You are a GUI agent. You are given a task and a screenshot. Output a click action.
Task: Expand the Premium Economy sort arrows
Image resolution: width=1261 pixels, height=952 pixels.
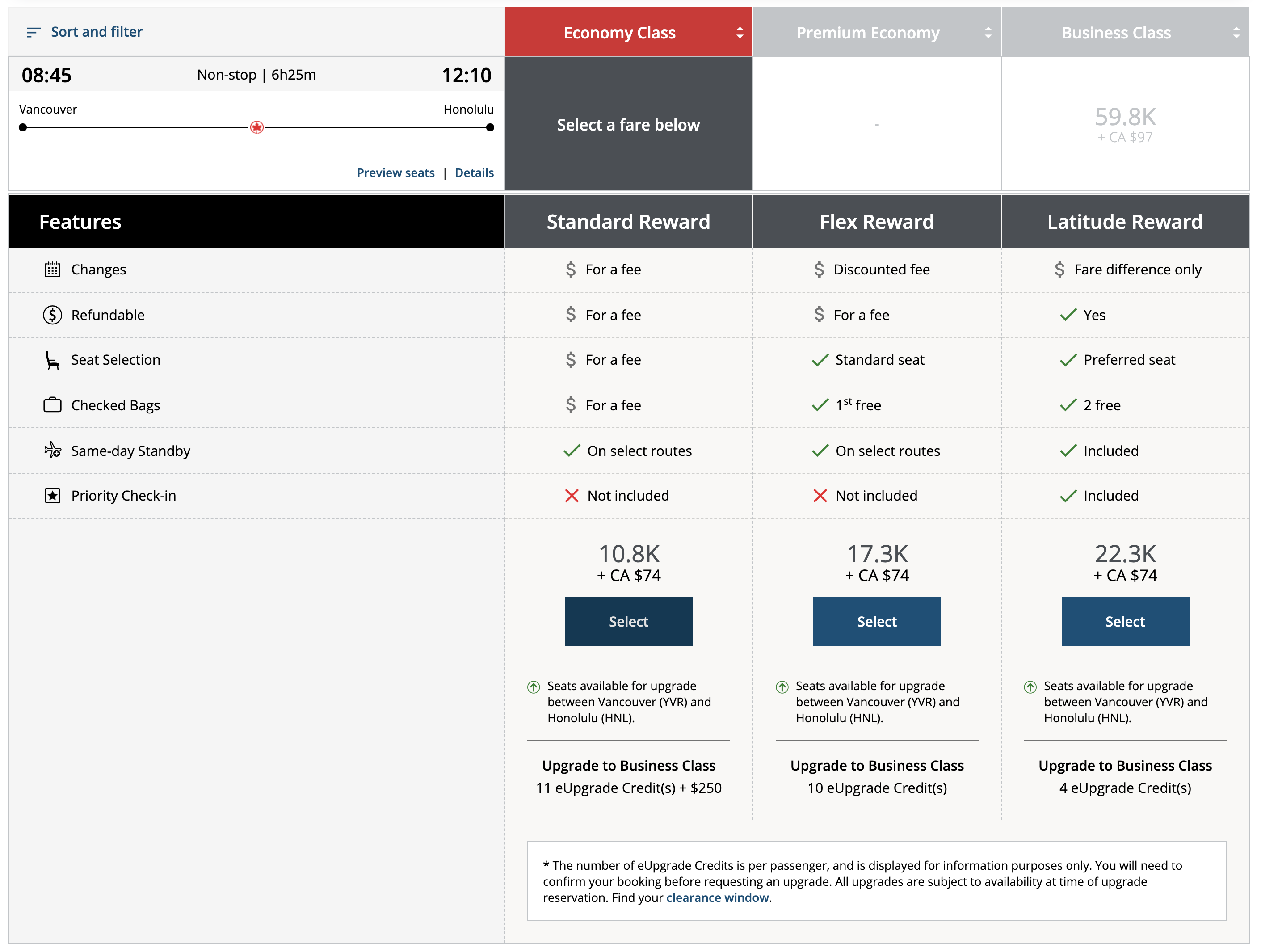[988, 33]
